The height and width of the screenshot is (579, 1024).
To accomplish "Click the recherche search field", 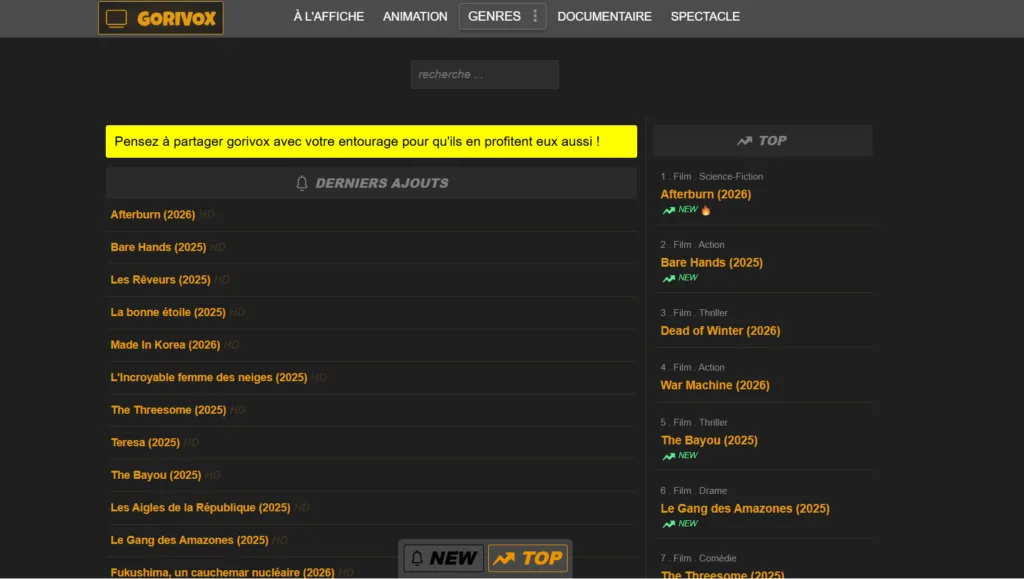I will pos(484,74).
